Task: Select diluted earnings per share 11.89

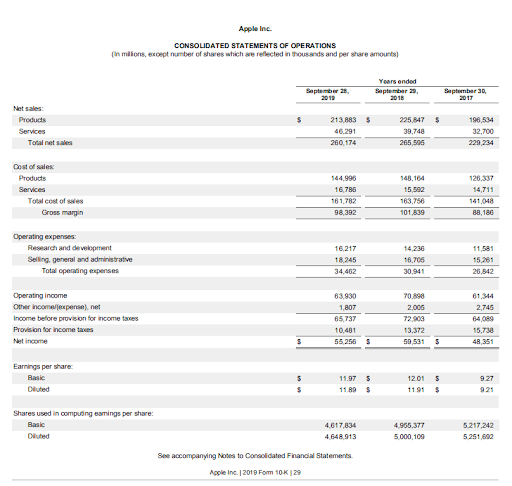Action: click(348, 390)
